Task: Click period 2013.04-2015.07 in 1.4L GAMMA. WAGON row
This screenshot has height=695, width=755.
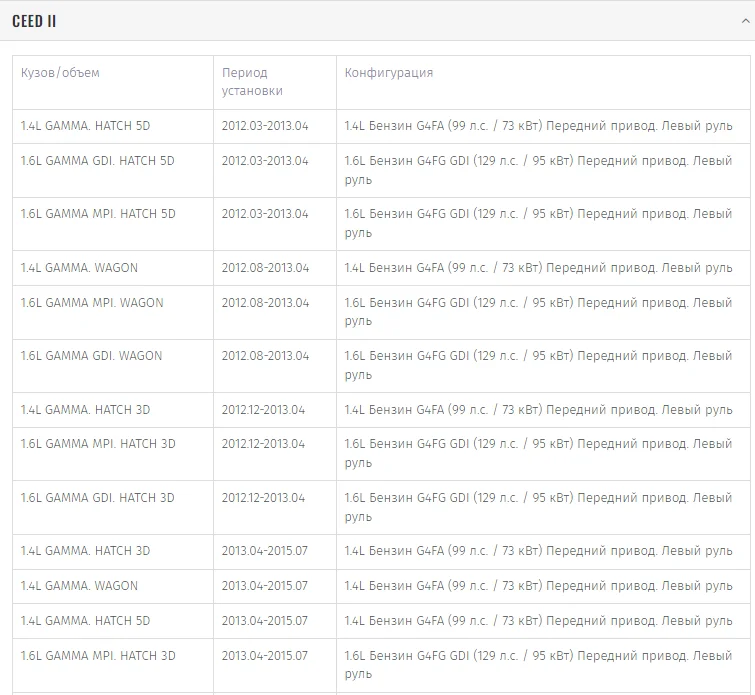Action: tap(264, 586)
